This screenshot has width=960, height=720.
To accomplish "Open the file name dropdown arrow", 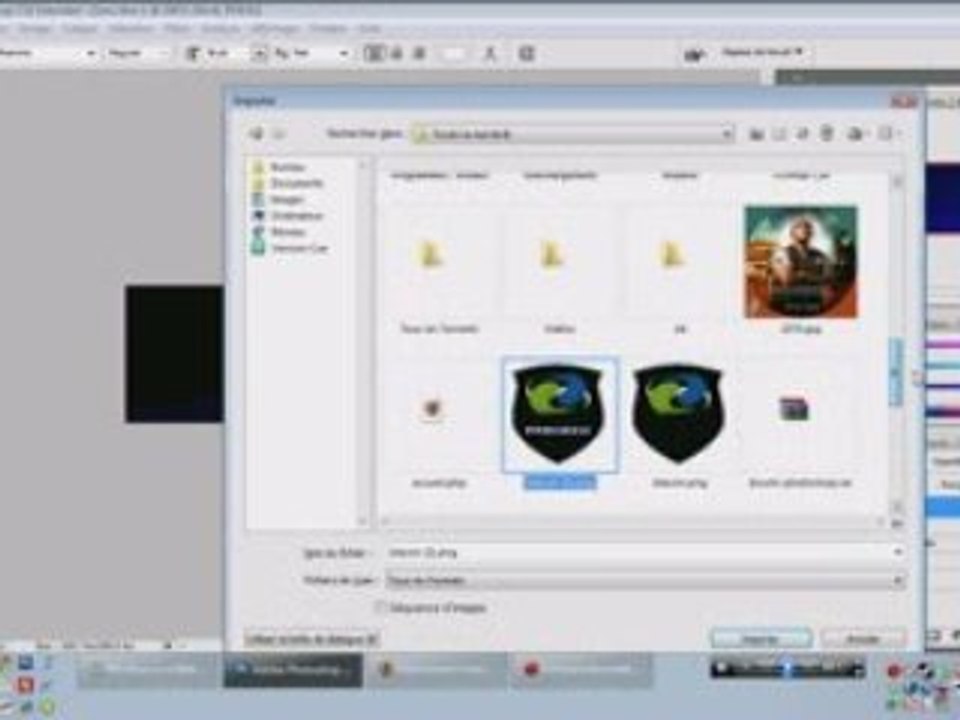I will (898, 552).
